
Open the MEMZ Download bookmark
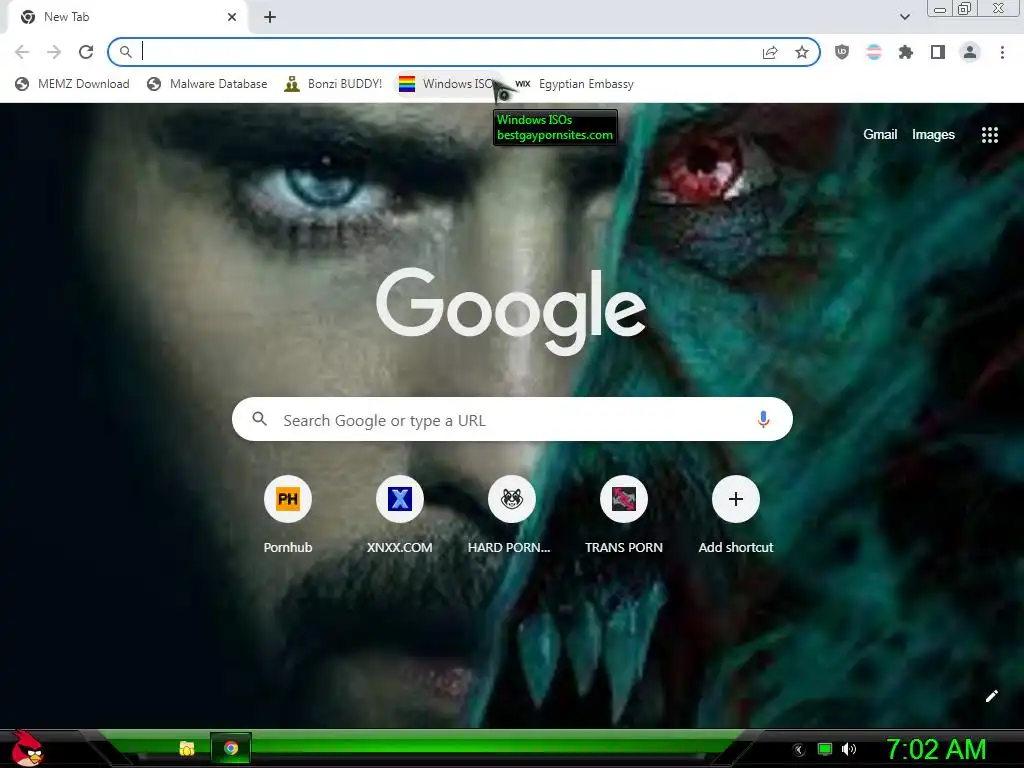(72, 84)
